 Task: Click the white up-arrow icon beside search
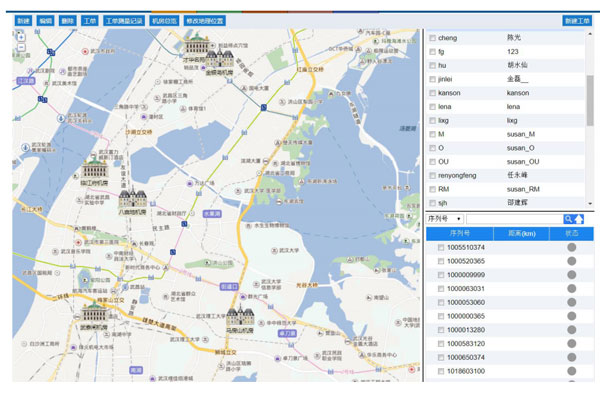579,219
